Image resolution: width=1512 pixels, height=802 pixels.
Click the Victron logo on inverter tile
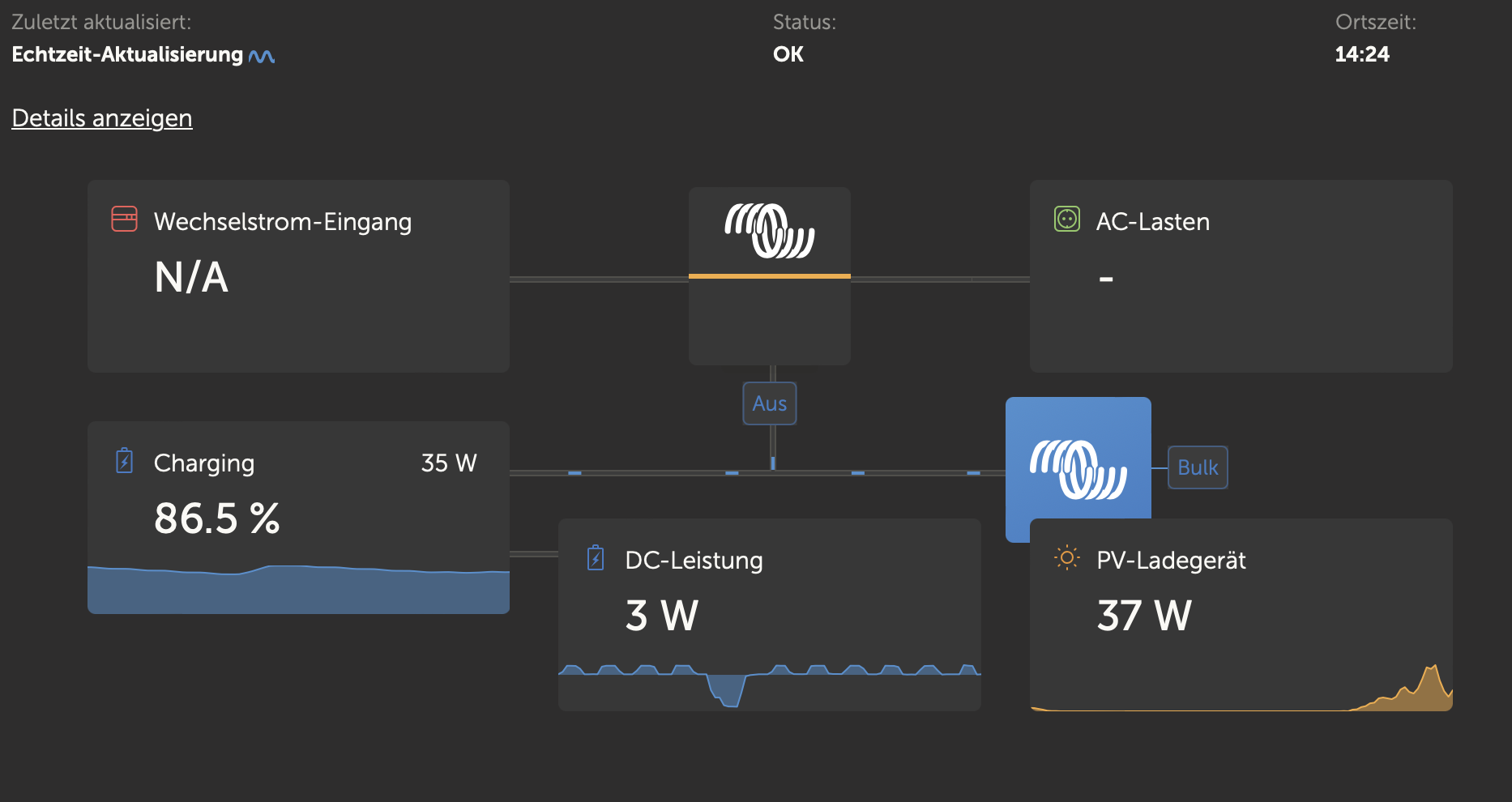(x=769, y=231)
